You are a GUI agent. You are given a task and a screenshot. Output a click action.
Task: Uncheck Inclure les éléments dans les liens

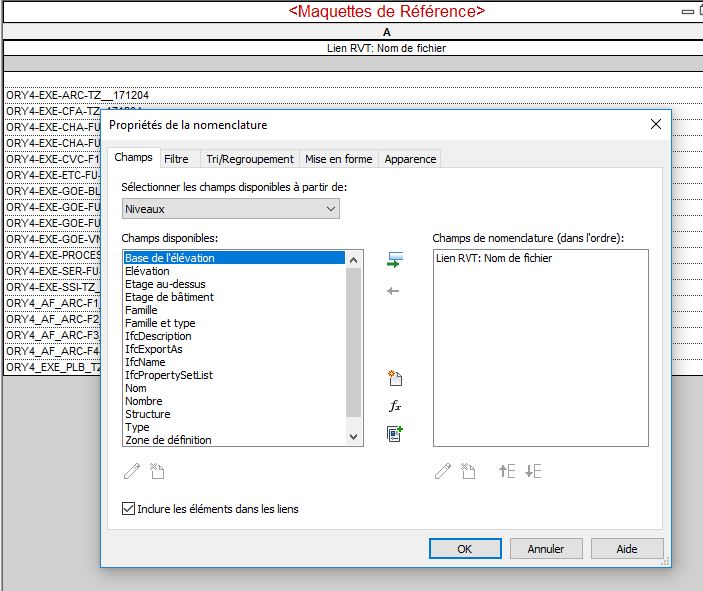[128, 509]
